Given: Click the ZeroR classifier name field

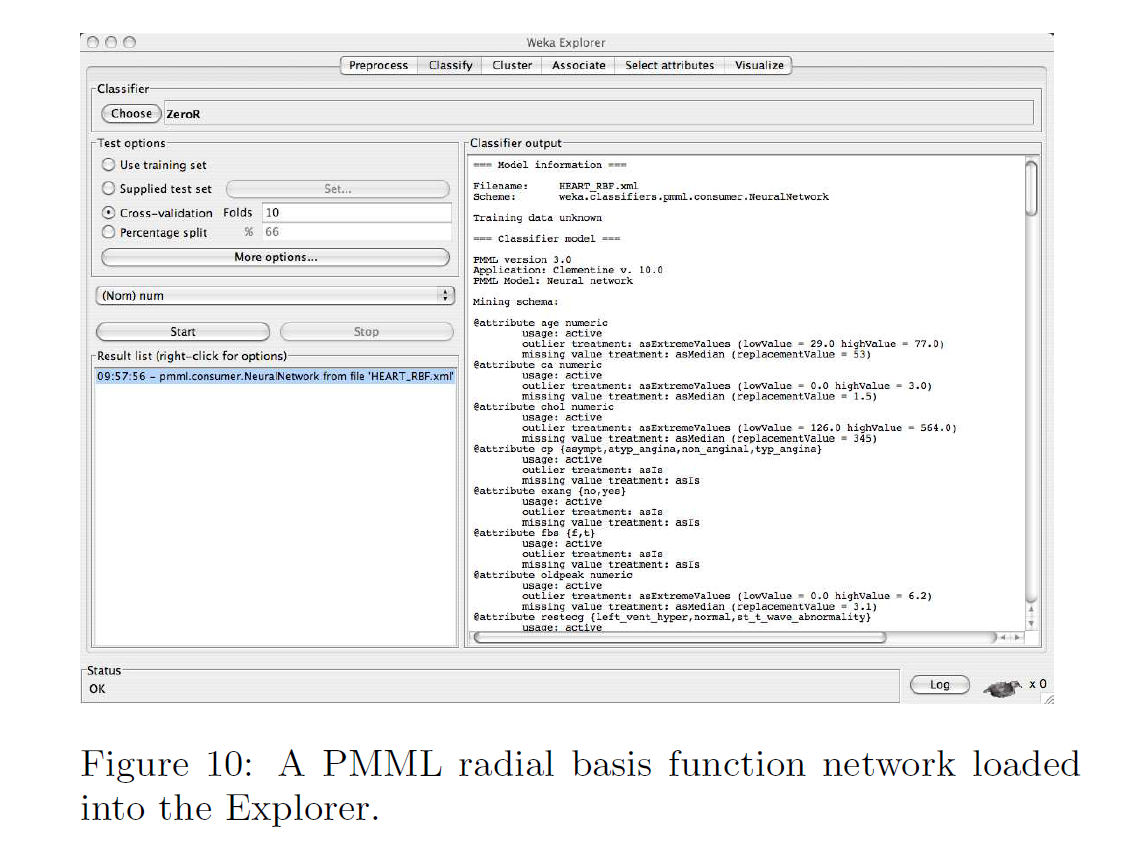Looking at the screenshot, I should pyautogui.click(x=598, y=113).
